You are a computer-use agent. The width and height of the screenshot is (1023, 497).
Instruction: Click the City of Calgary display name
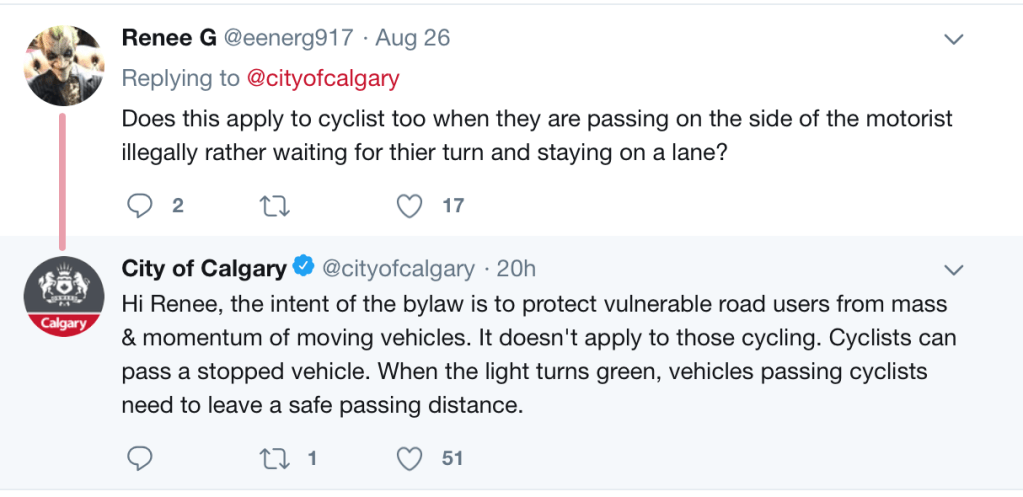[204, 268]
